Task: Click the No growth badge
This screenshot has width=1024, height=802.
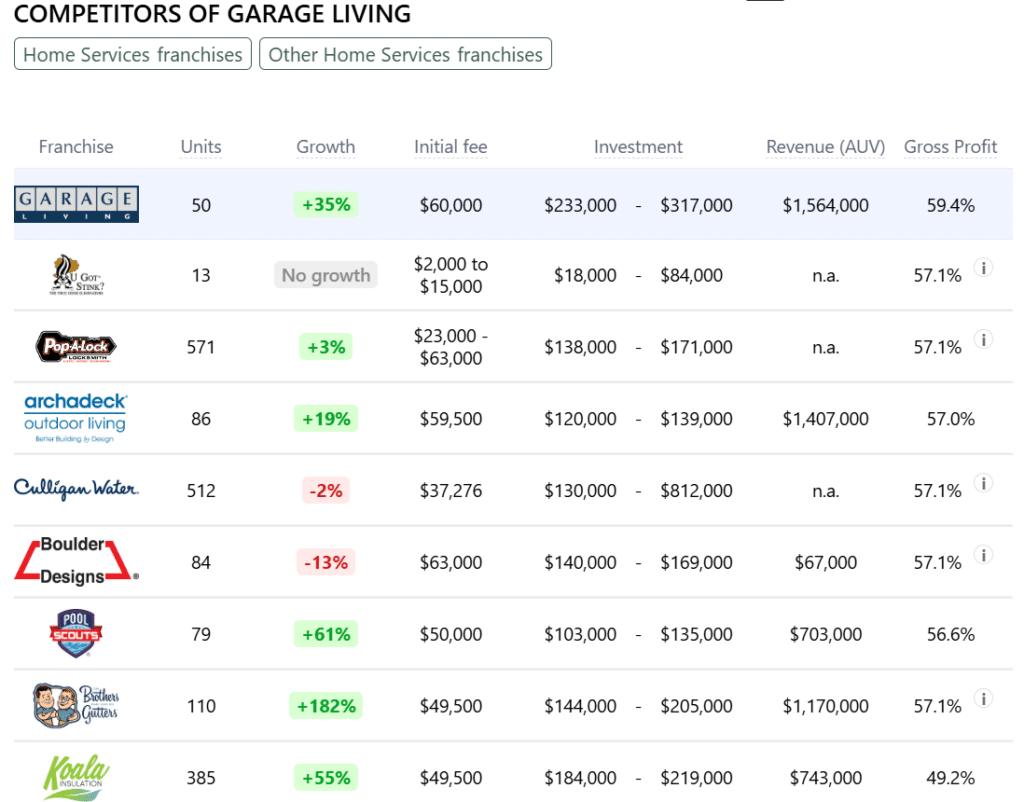Action: tap(326, 275)
